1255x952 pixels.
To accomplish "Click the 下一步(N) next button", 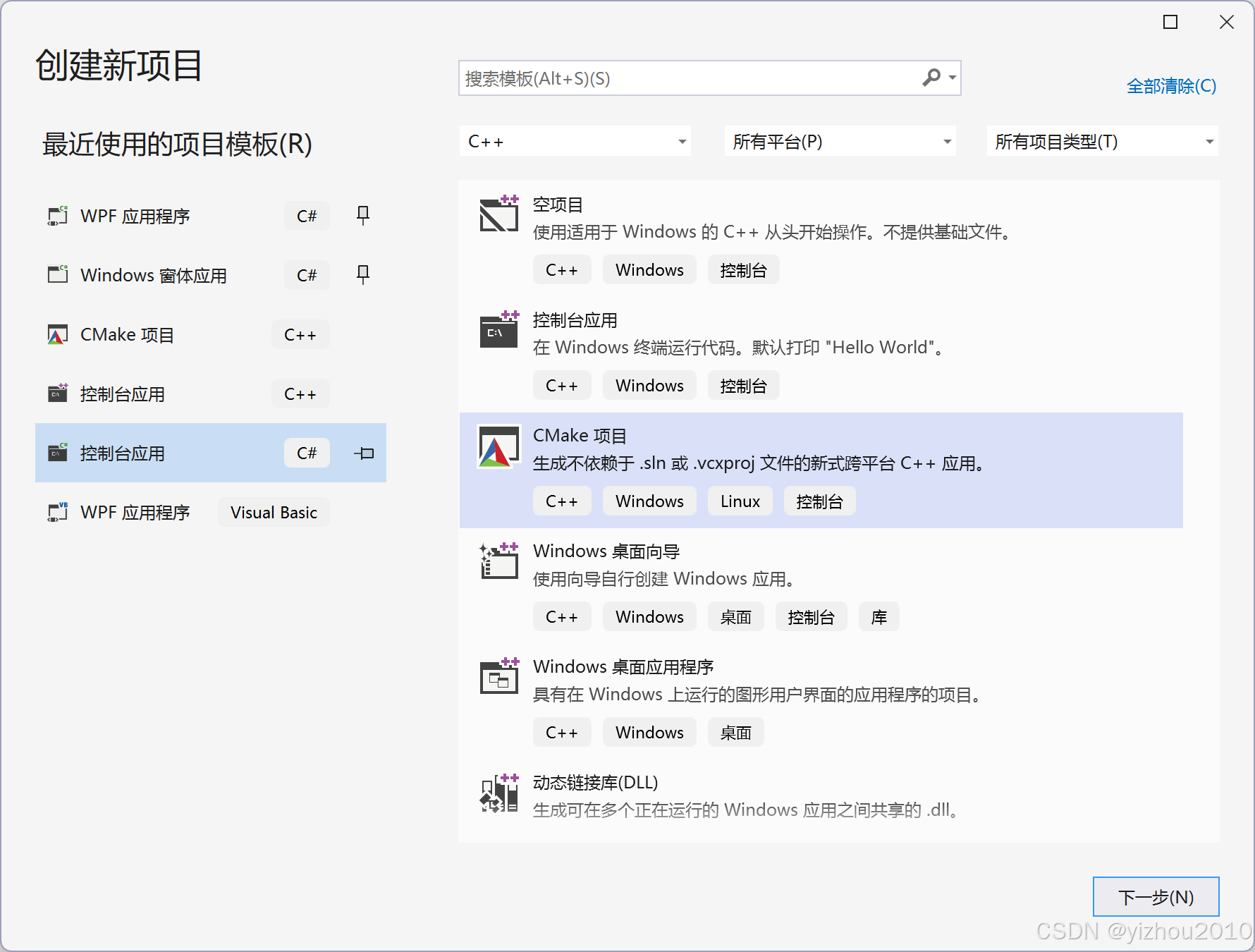I will tap(1156, 897).
